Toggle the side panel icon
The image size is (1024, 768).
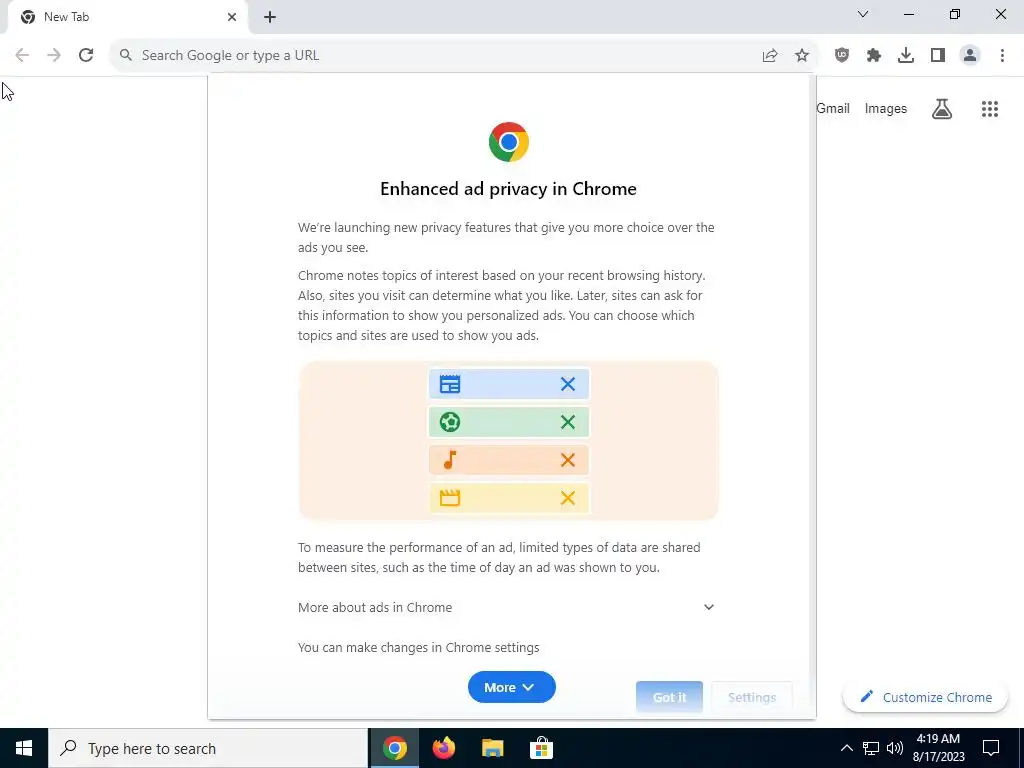click(x=938, y=56)
